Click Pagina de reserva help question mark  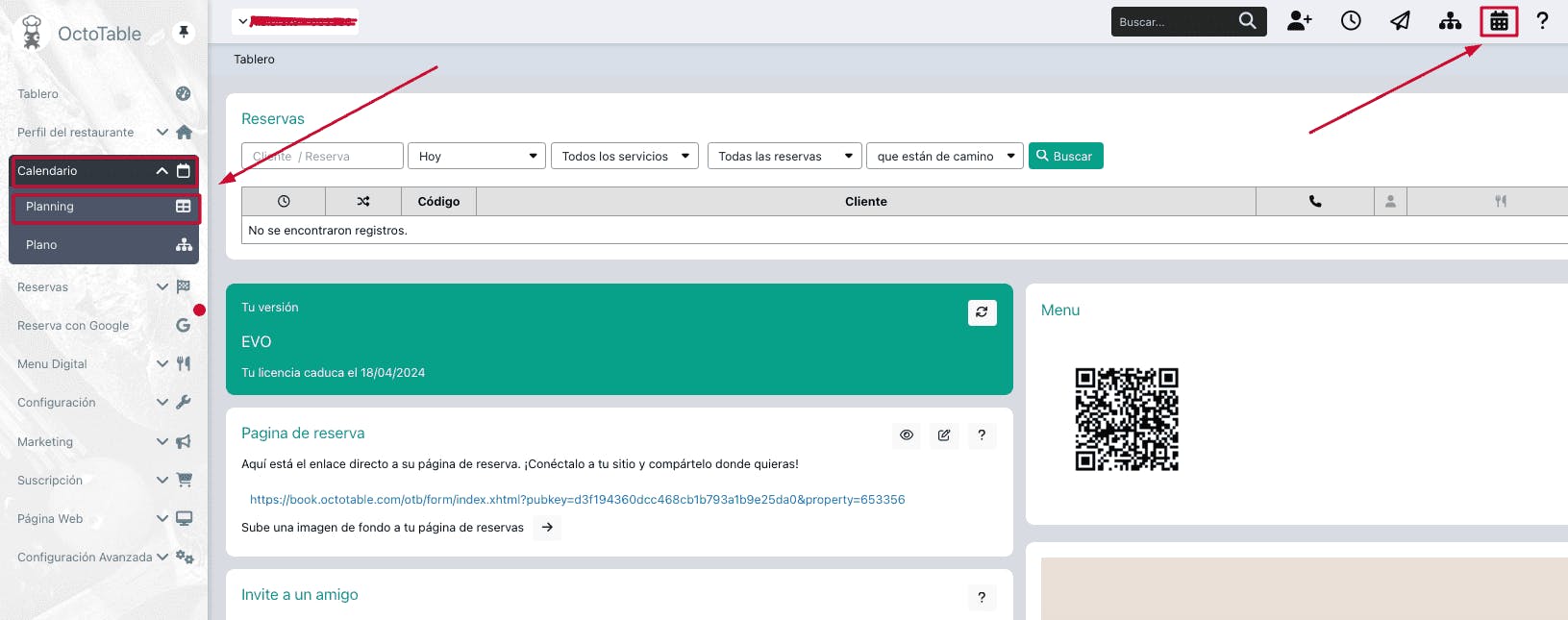[x=982, y=435]
